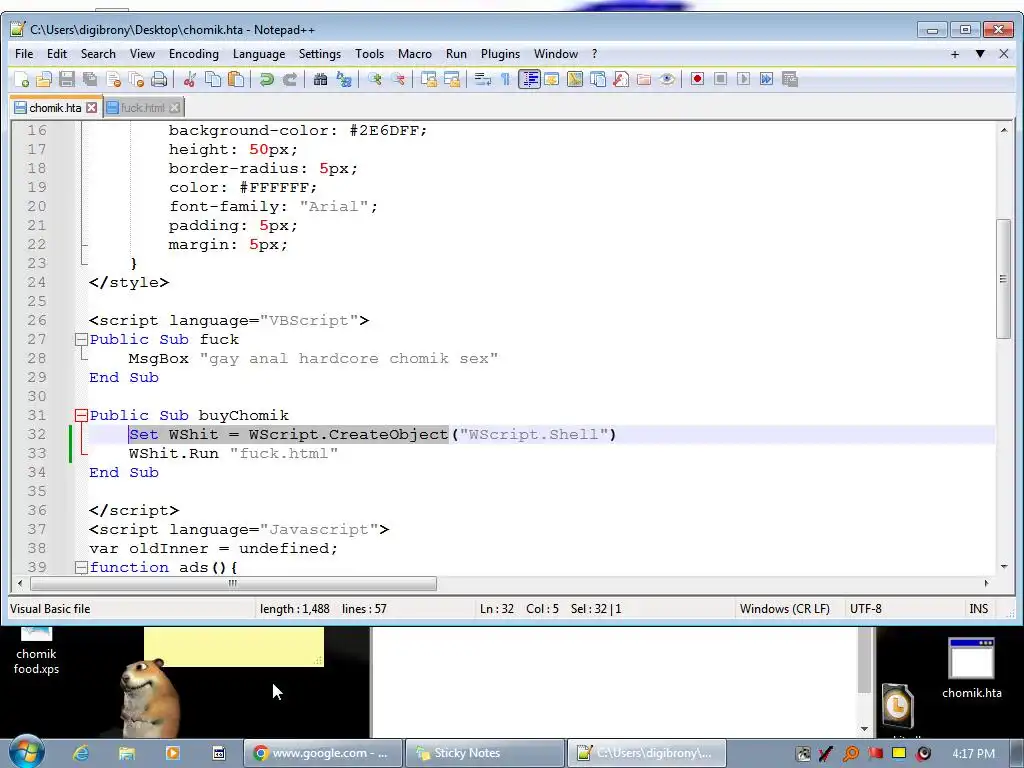Click the Zoom In magnifier icon
Image resolution: width=1024 pixels, height=768 pixels.
point(374,80)
